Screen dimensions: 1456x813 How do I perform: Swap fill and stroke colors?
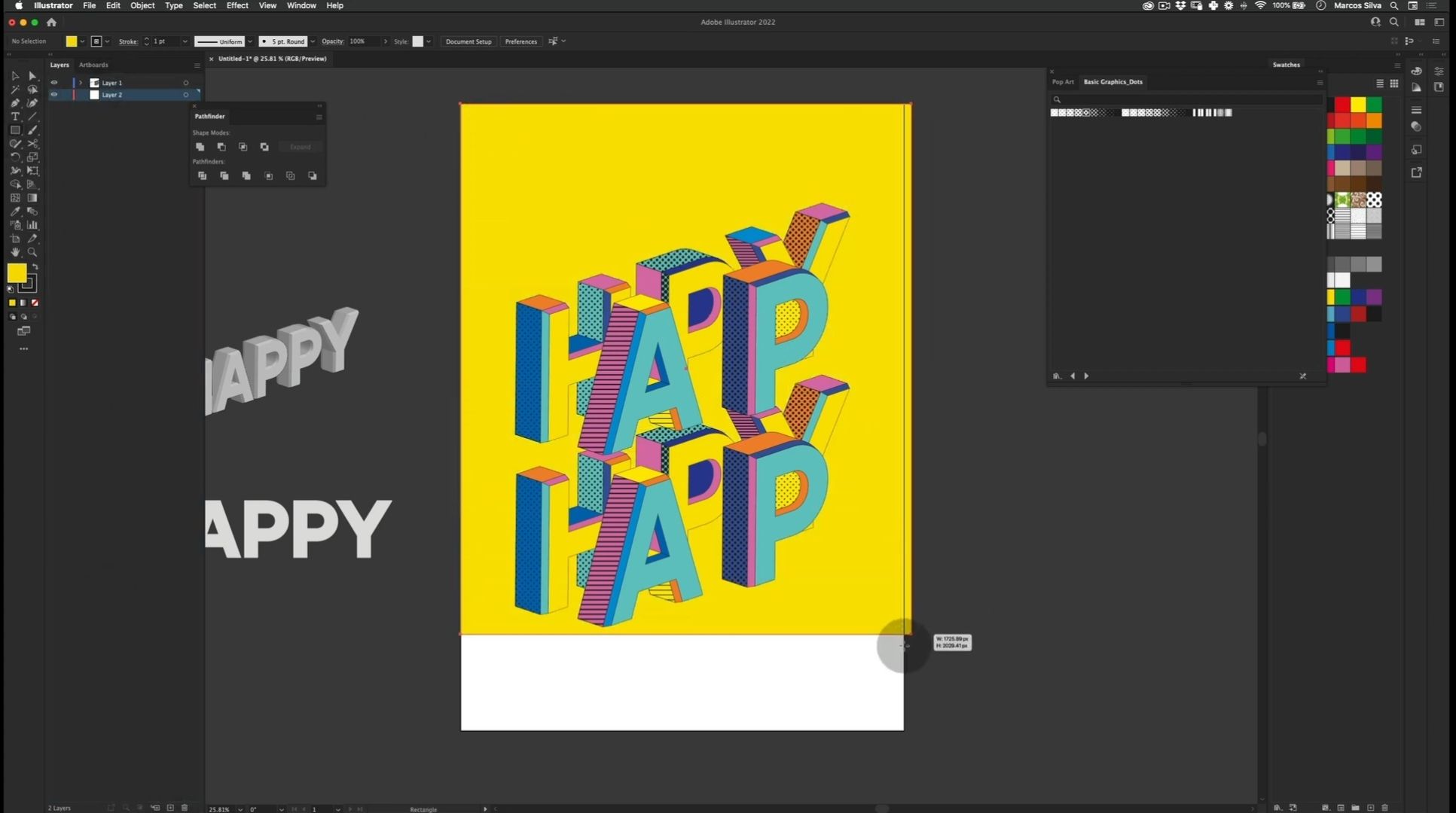tap(35, 267)
